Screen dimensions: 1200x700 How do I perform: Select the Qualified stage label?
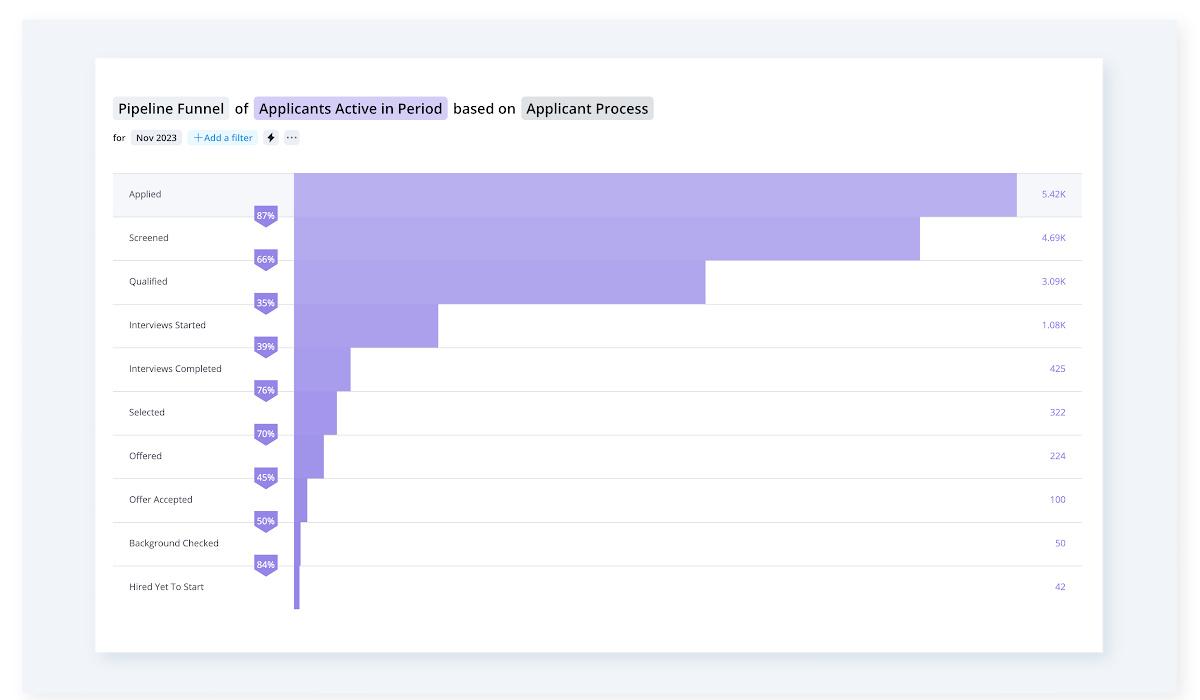(148, 282)
